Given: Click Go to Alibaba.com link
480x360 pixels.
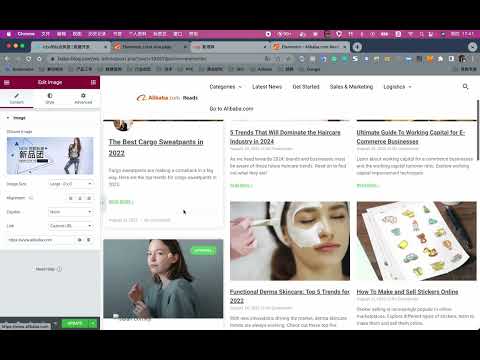Looking at the screenshot, I should click(231, 109).
